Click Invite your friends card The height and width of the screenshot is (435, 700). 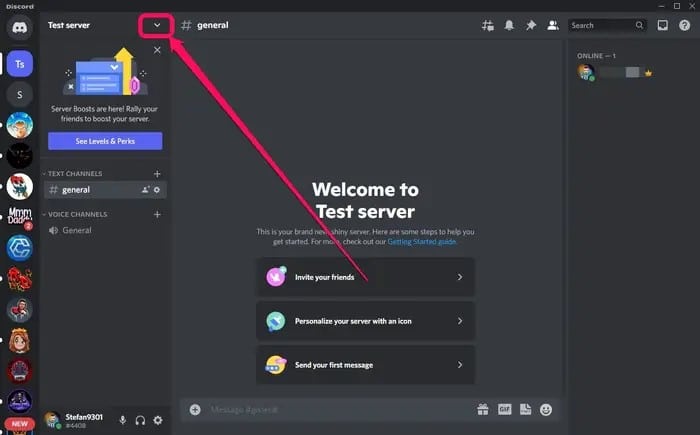365,277
